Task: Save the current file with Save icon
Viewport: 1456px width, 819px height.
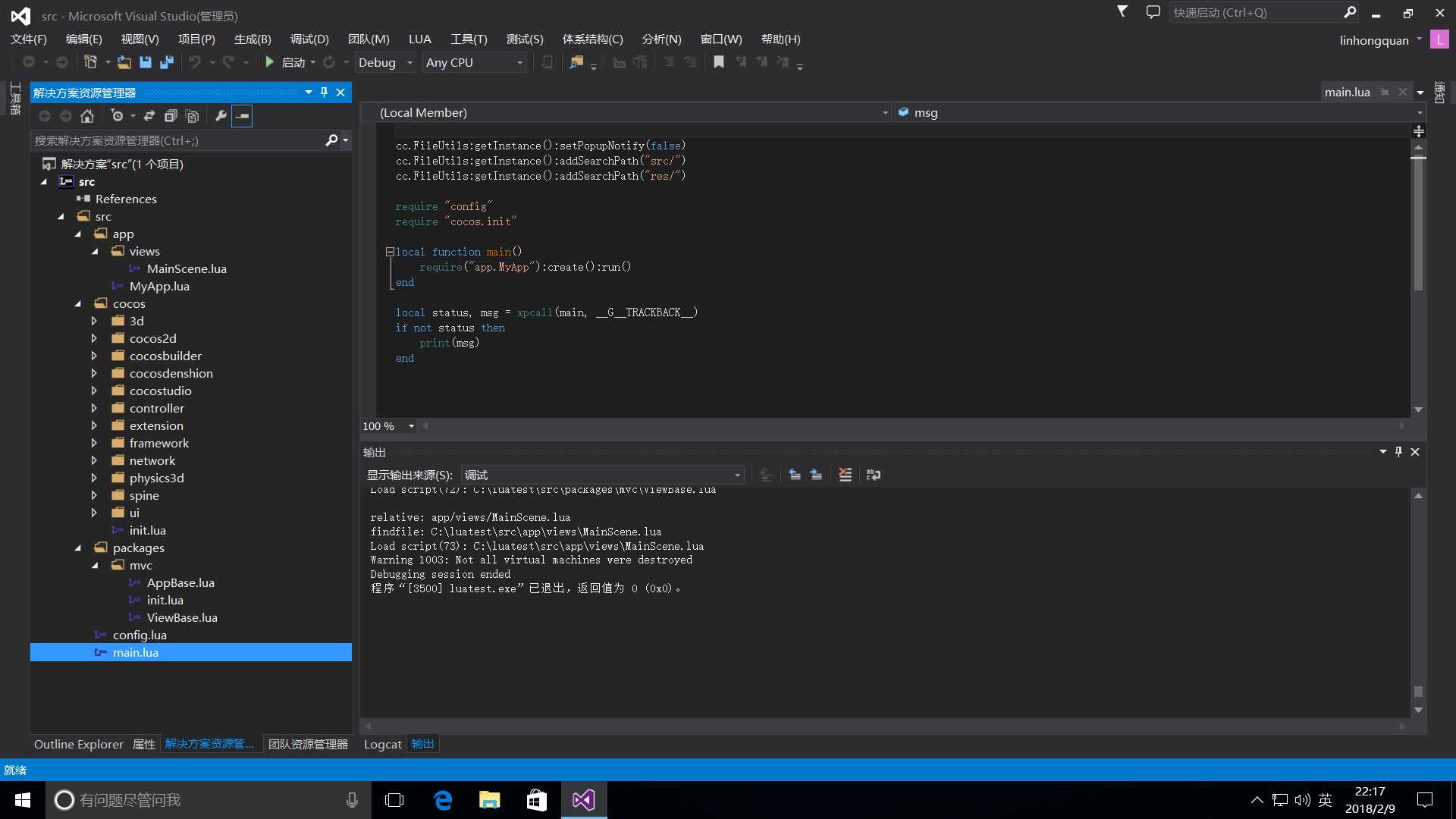Action: click(x=146, y=62)
